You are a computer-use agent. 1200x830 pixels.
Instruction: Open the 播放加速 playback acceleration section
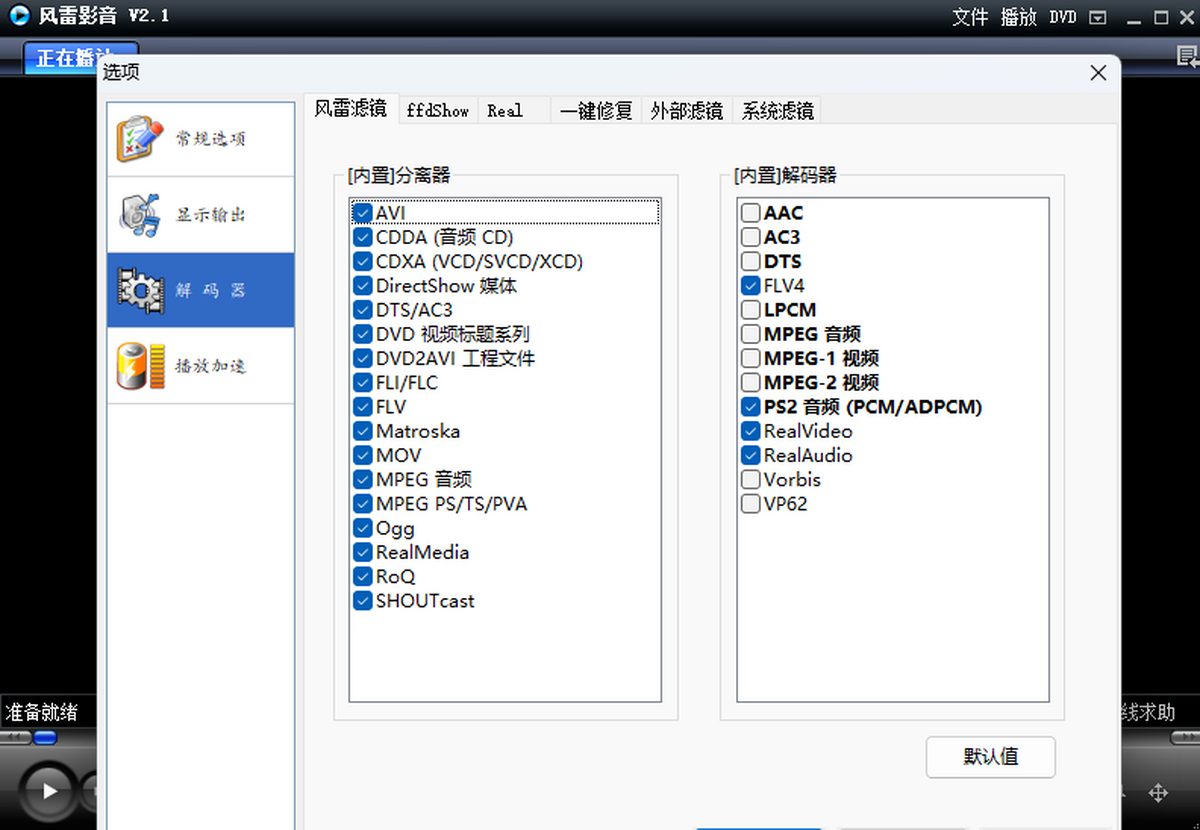200,366
